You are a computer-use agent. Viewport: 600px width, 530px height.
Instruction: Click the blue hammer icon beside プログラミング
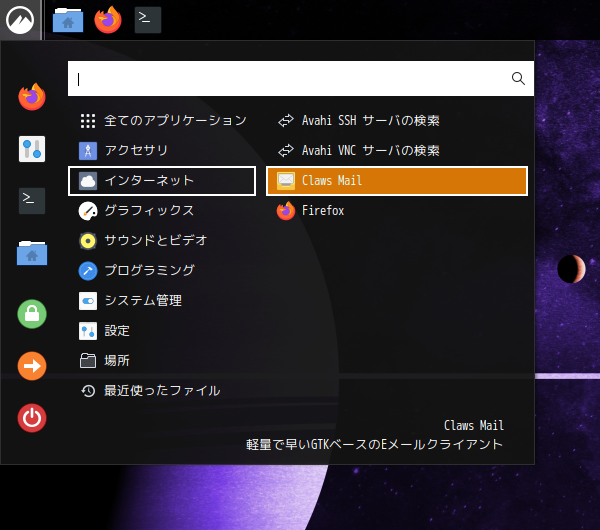point(88,271)
